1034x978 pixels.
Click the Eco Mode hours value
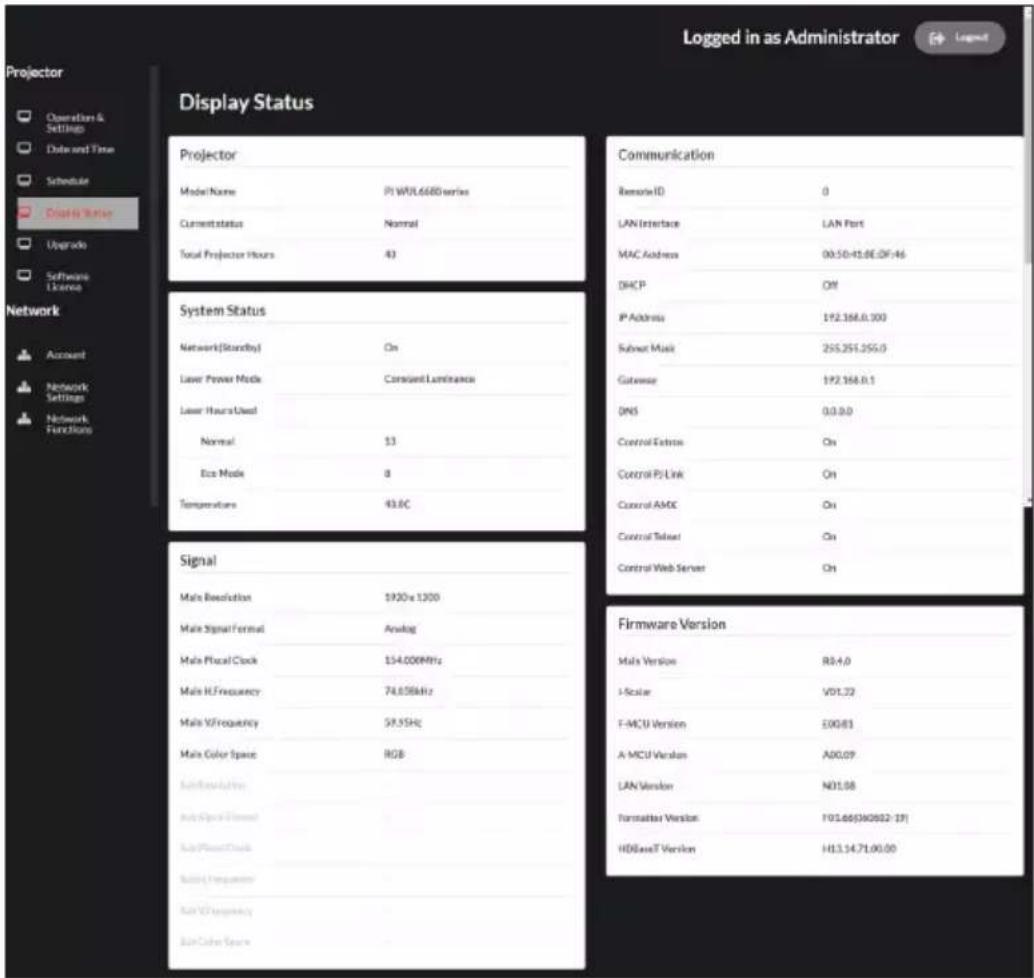coord(387,474)
